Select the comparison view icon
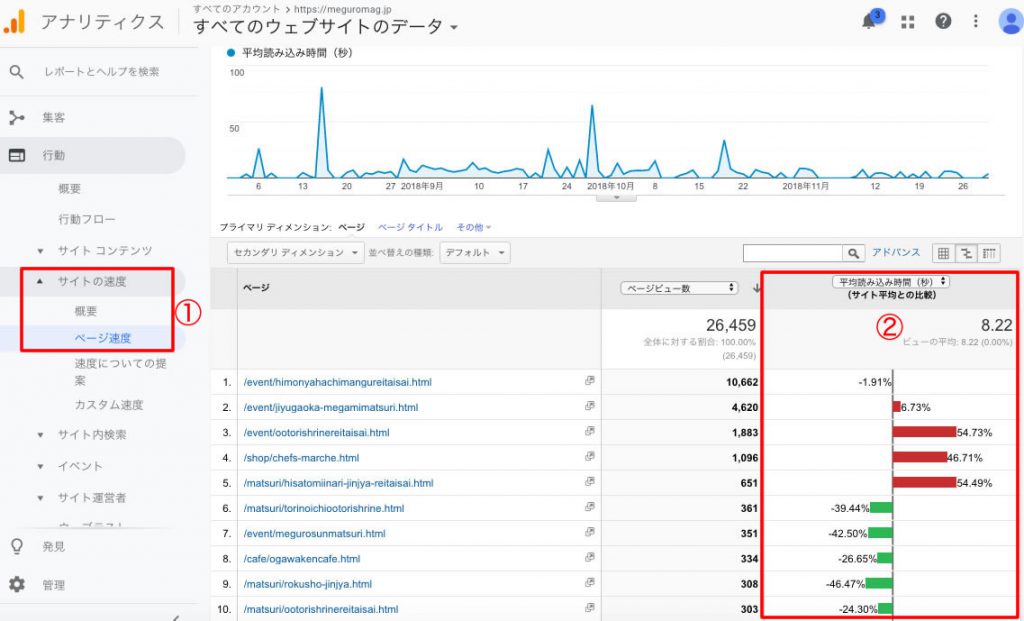The width and height of the screenshot is (1024, 621). (966, 254)
